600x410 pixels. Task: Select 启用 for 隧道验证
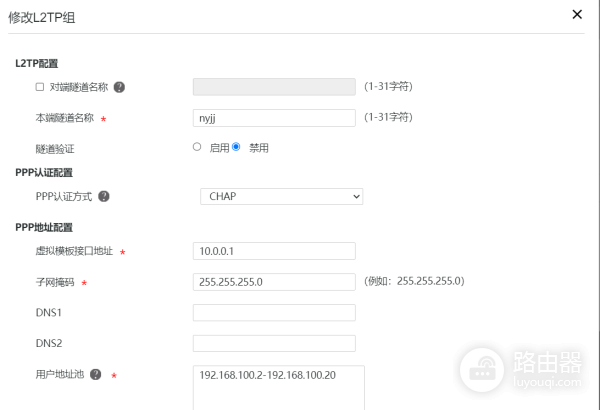tap(197, 147)
